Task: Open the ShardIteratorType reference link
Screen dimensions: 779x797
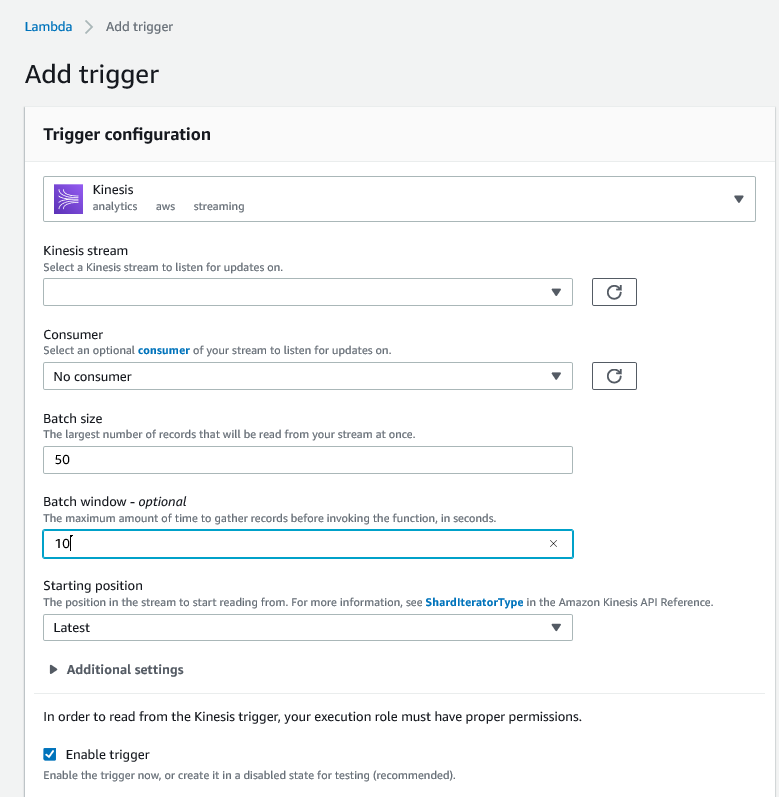Action: coord(474,603)
